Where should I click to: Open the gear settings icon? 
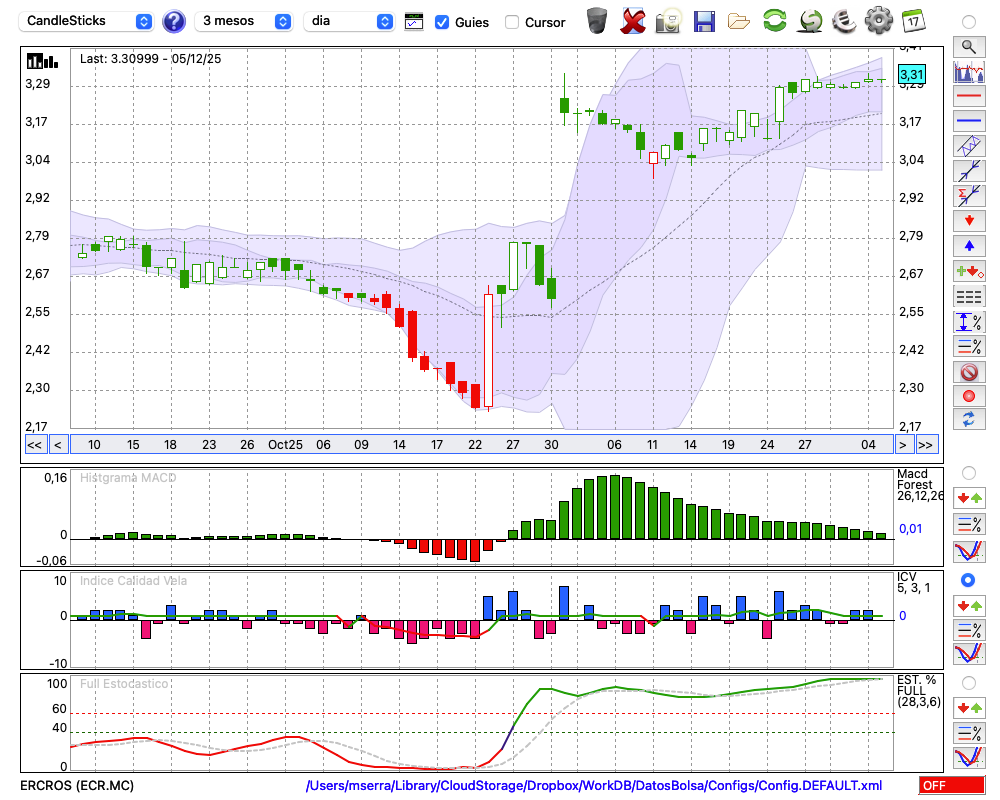click(x=878, y=21)
